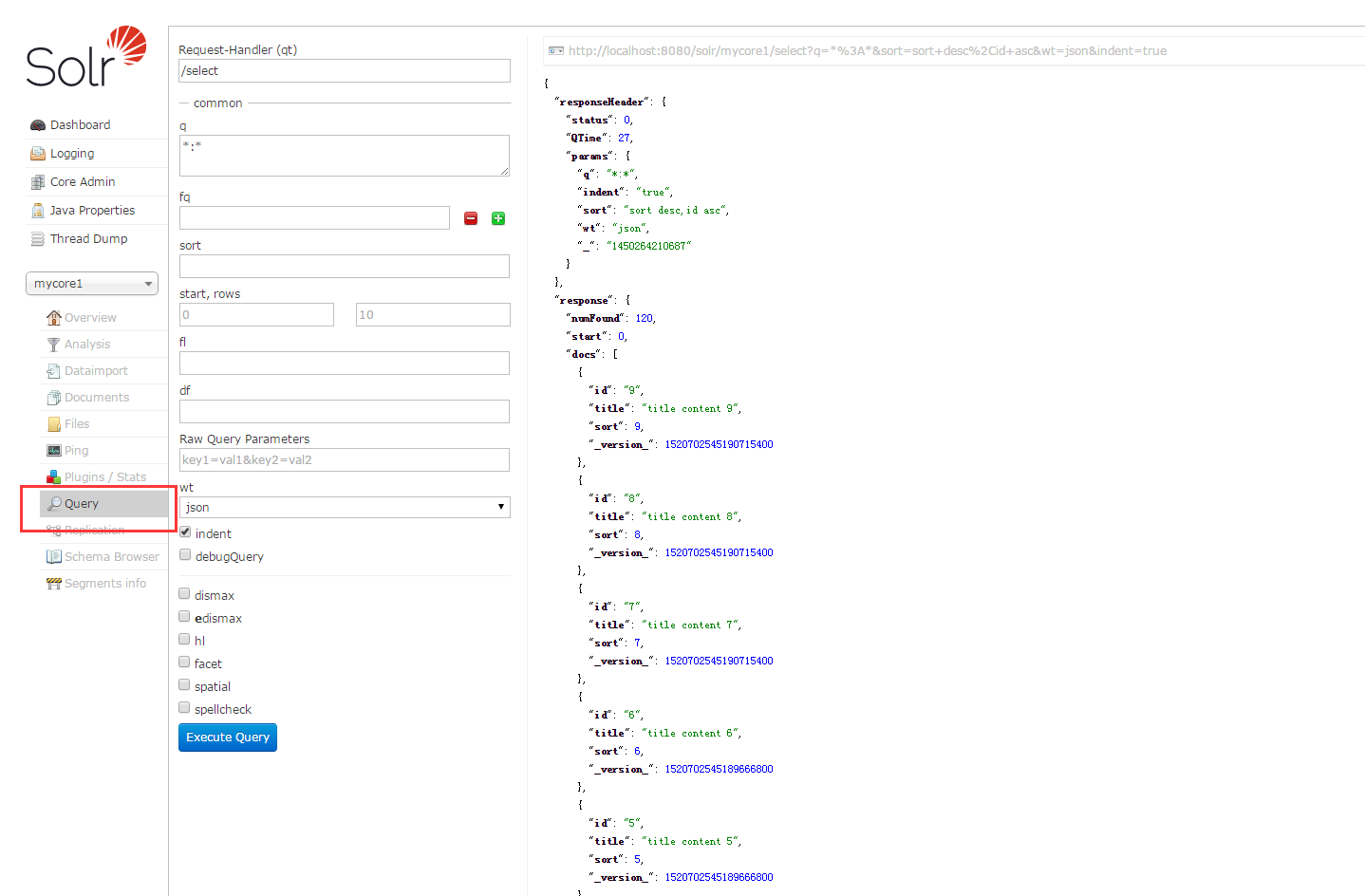The width and height of the screenshot is (1365, 896).
Task: Open the wt format dropdown
Action: pos(345,508)
